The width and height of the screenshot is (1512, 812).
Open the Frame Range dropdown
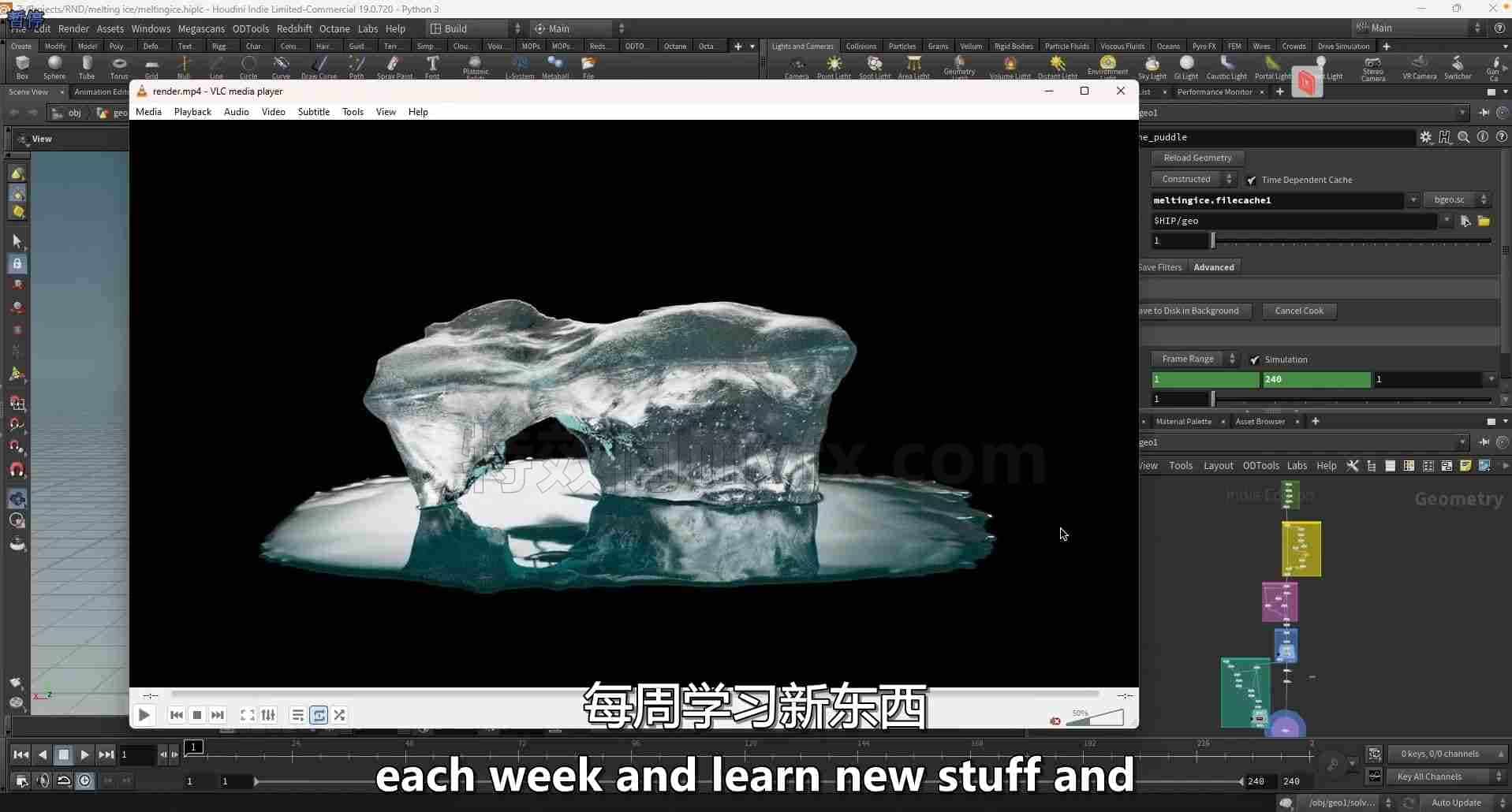click(x=1194, y=359)
